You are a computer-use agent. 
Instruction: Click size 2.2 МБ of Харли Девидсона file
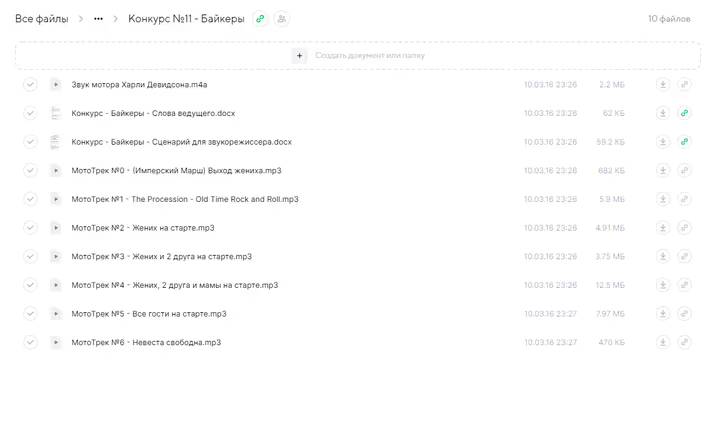point(612,85)
